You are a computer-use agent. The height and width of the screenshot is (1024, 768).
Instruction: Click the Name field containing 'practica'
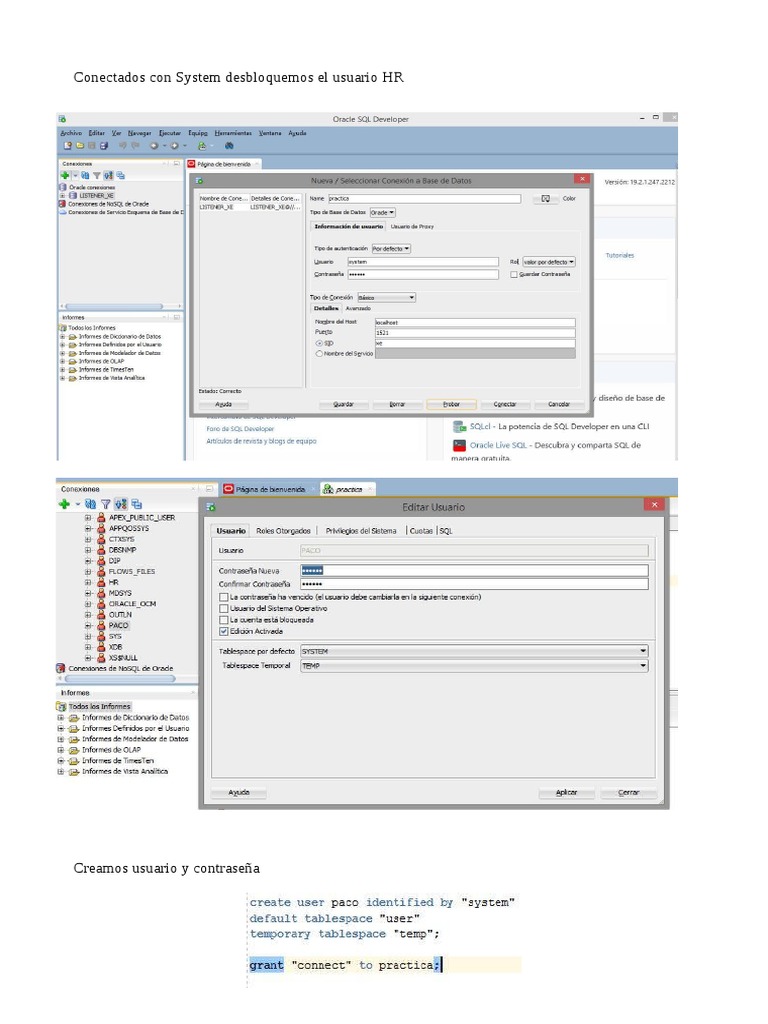424,199
